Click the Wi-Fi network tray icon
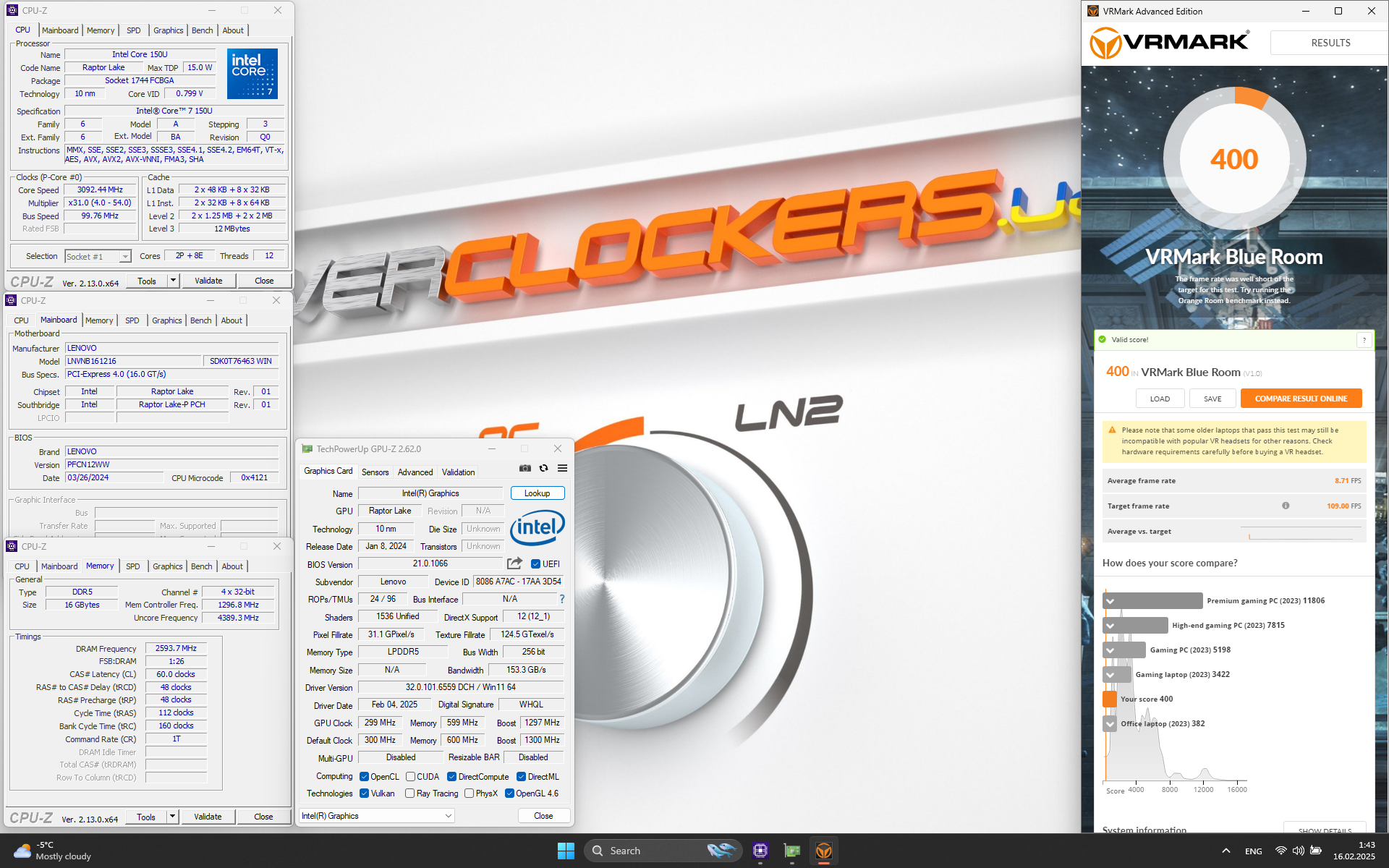Image resolution: width=1389 pixels, height=868 pixels. click(x=1281, y=851)
